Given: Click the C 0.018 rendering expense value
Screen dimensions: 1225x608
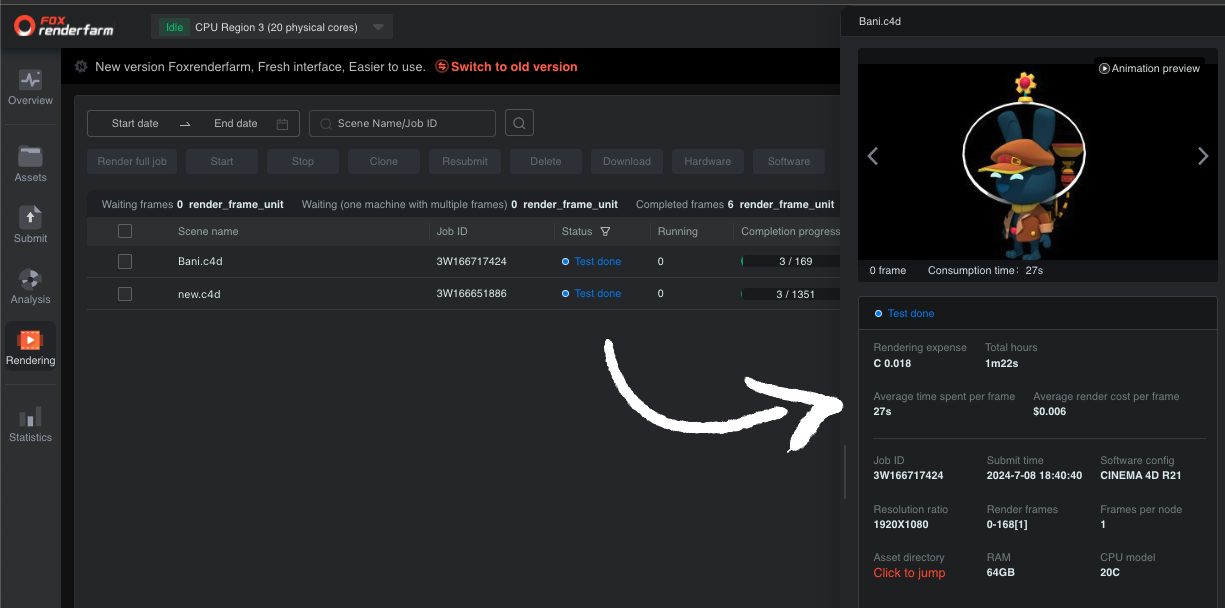Looking at the screenshot, I should click(x=892, y=363).
